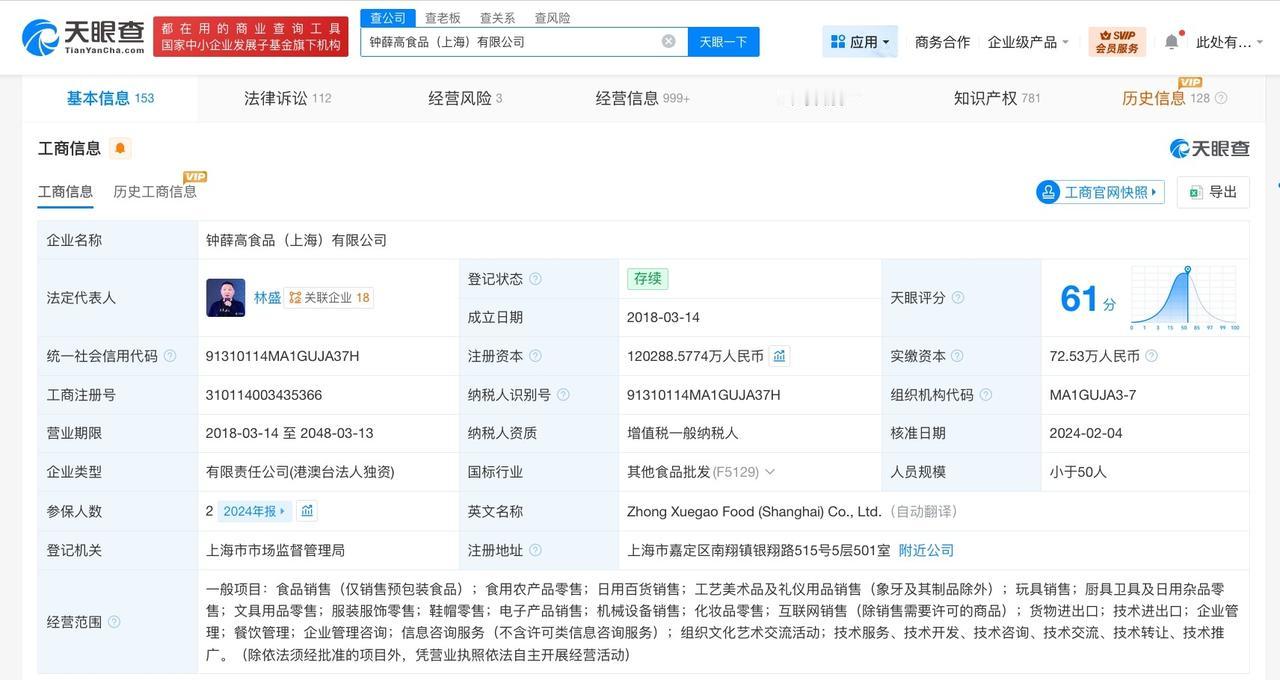
Task: Select the 查公司 search tab
Action: [x=388, y=18]
